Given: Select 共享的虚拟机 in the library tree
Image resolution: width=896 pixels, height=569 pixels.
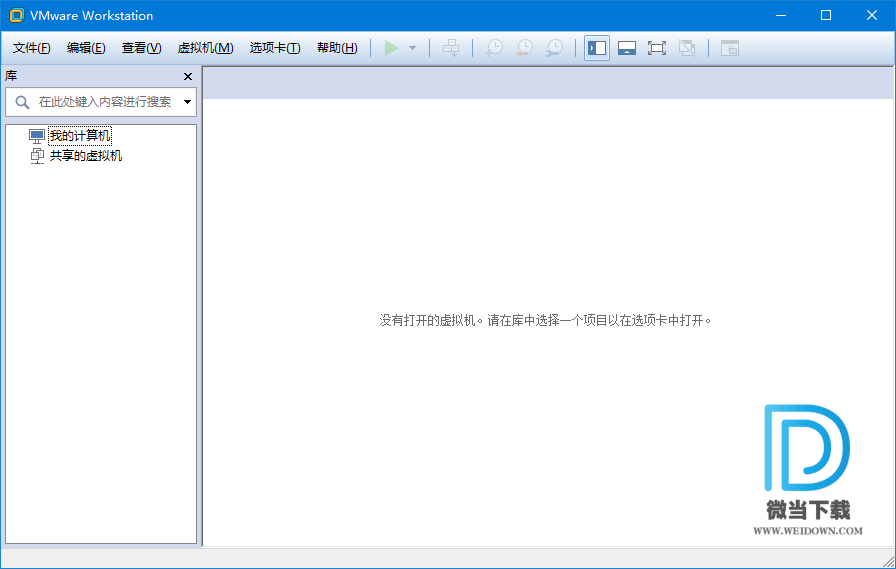Looking at the screenshot, I should click(86, 155).
